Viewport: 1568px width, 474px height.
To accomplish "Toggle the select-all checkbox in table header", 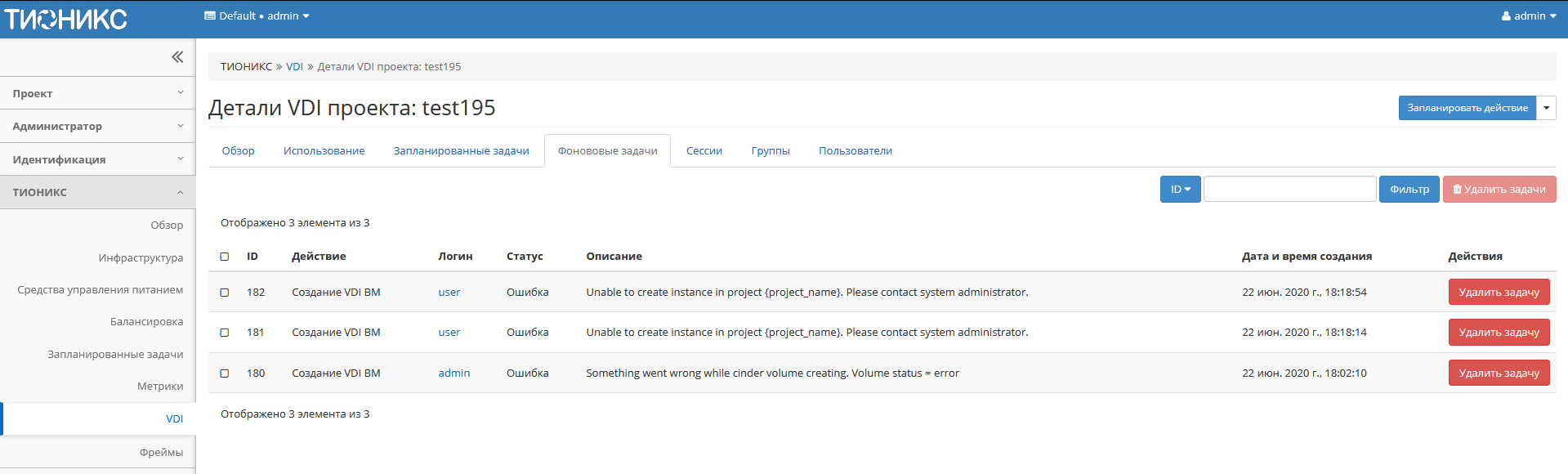I will [x=225, y=257].
